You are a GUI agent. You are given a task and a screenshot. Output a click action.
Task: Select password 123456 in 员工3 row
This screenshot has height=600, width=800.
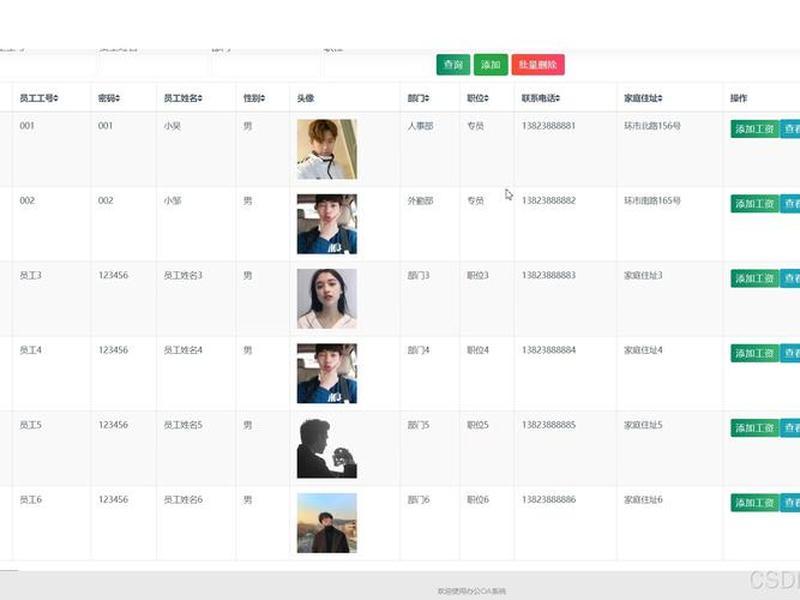click(113, 275)
